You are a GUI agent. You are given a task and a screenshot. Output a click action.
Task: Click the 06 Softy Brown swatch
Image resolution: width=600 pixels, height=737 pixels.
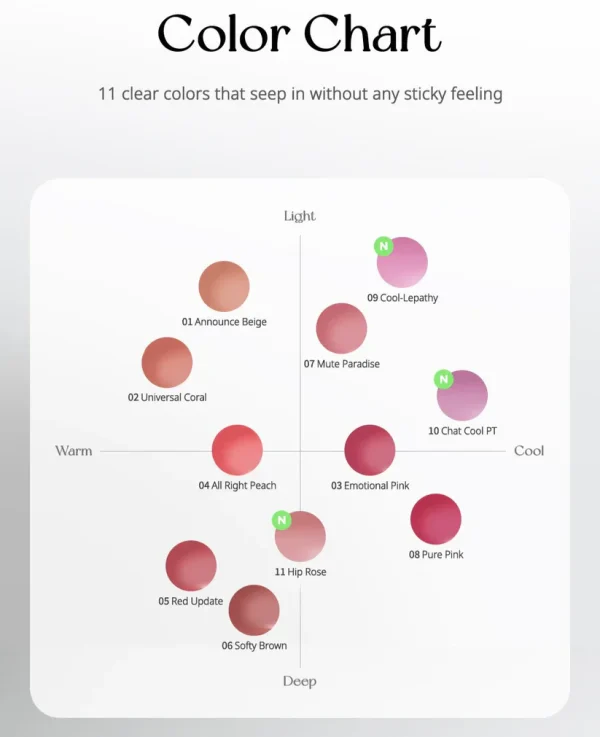[x=254, y=610]
